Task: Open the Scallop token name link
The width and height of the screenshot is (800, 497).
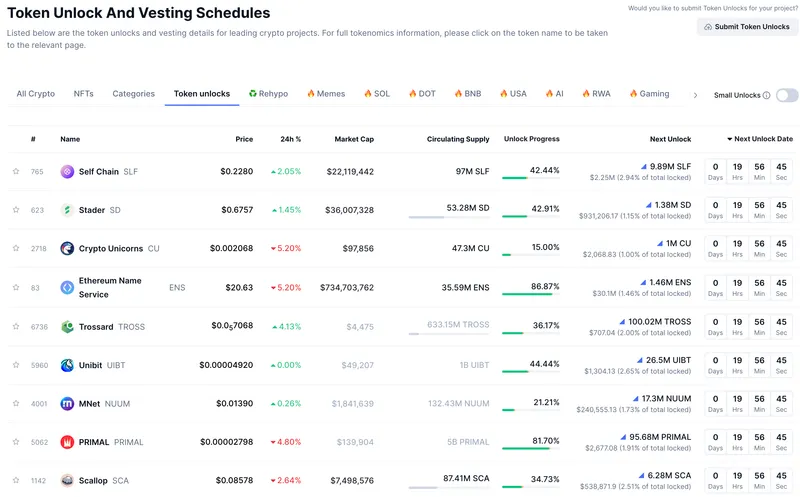Action: [x=93, y=480]
